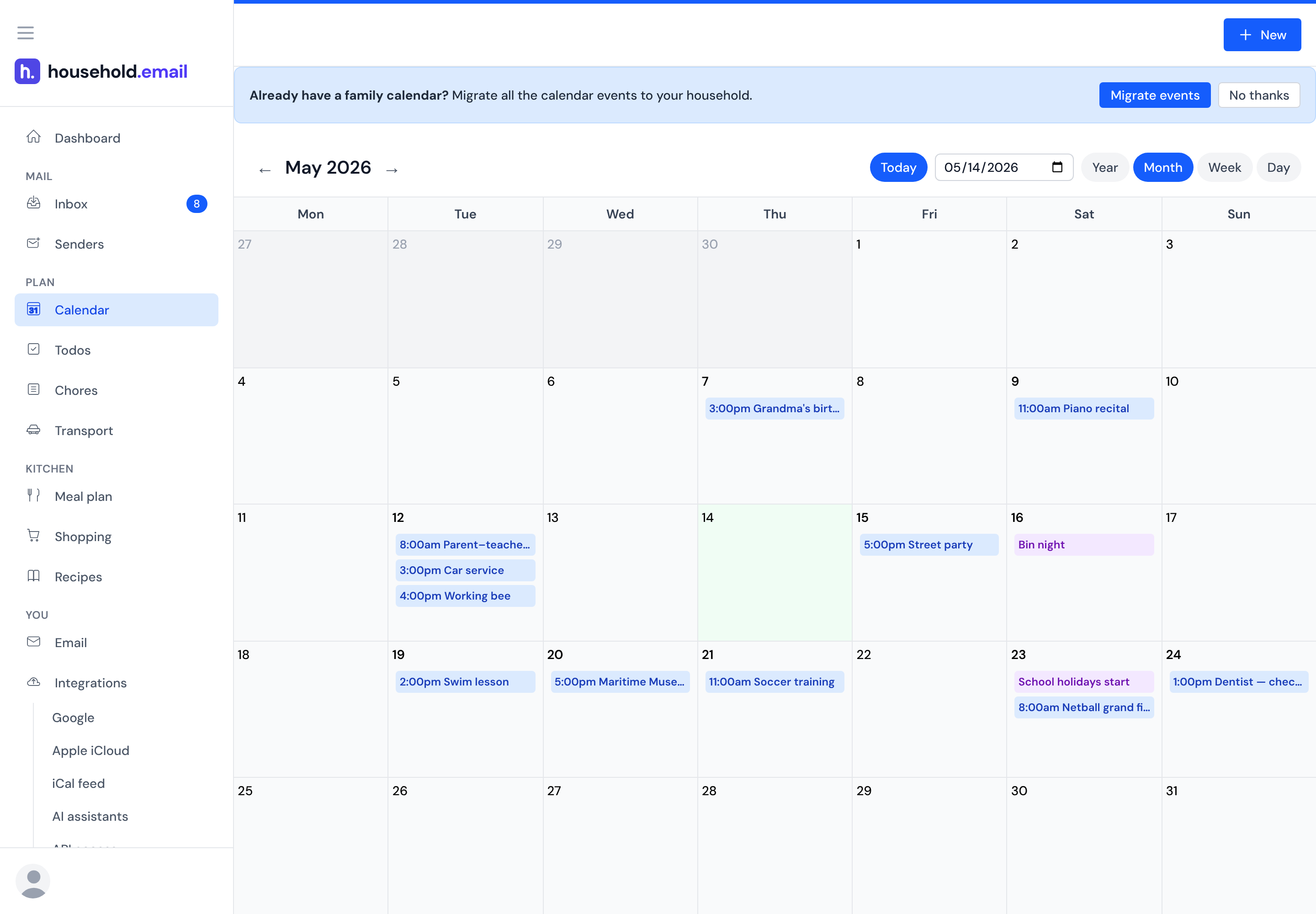Select the May 31 day cell

[x=1238, y=845]
